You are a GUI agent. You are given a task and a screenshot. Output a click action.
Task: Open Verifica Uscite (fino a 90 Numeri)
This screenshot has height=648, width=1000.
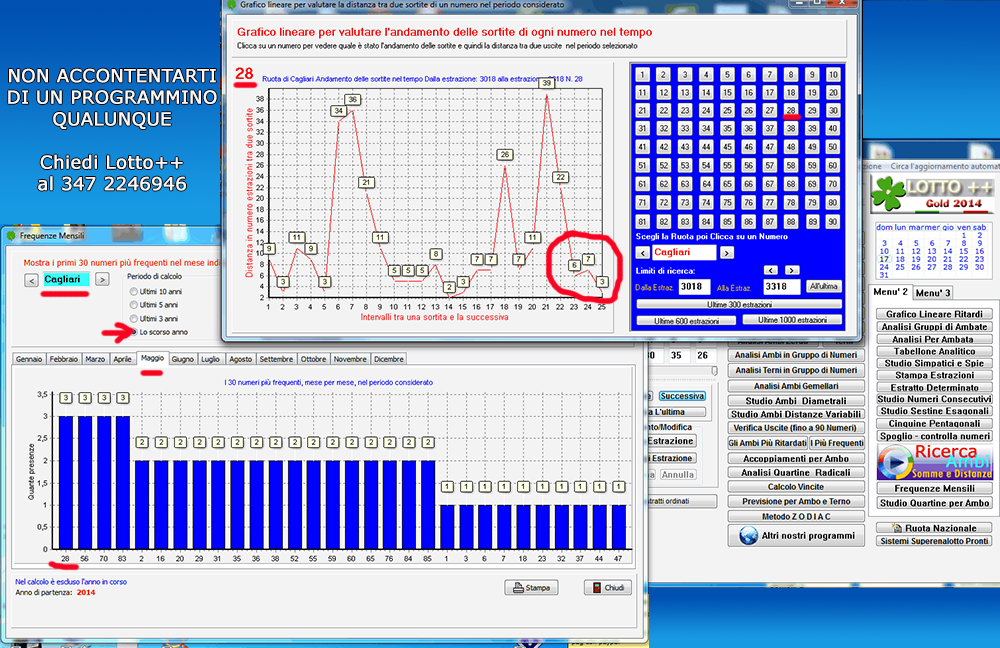pyautogui.click(x=796, y=428)
